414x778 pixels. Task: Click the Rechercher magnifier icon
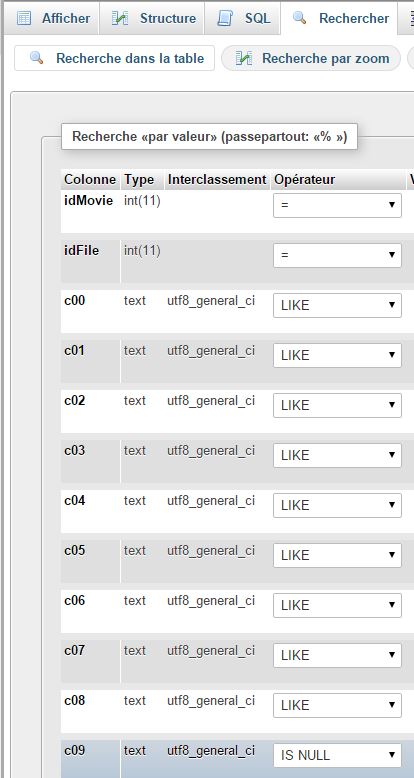click(x=299, y=18)
